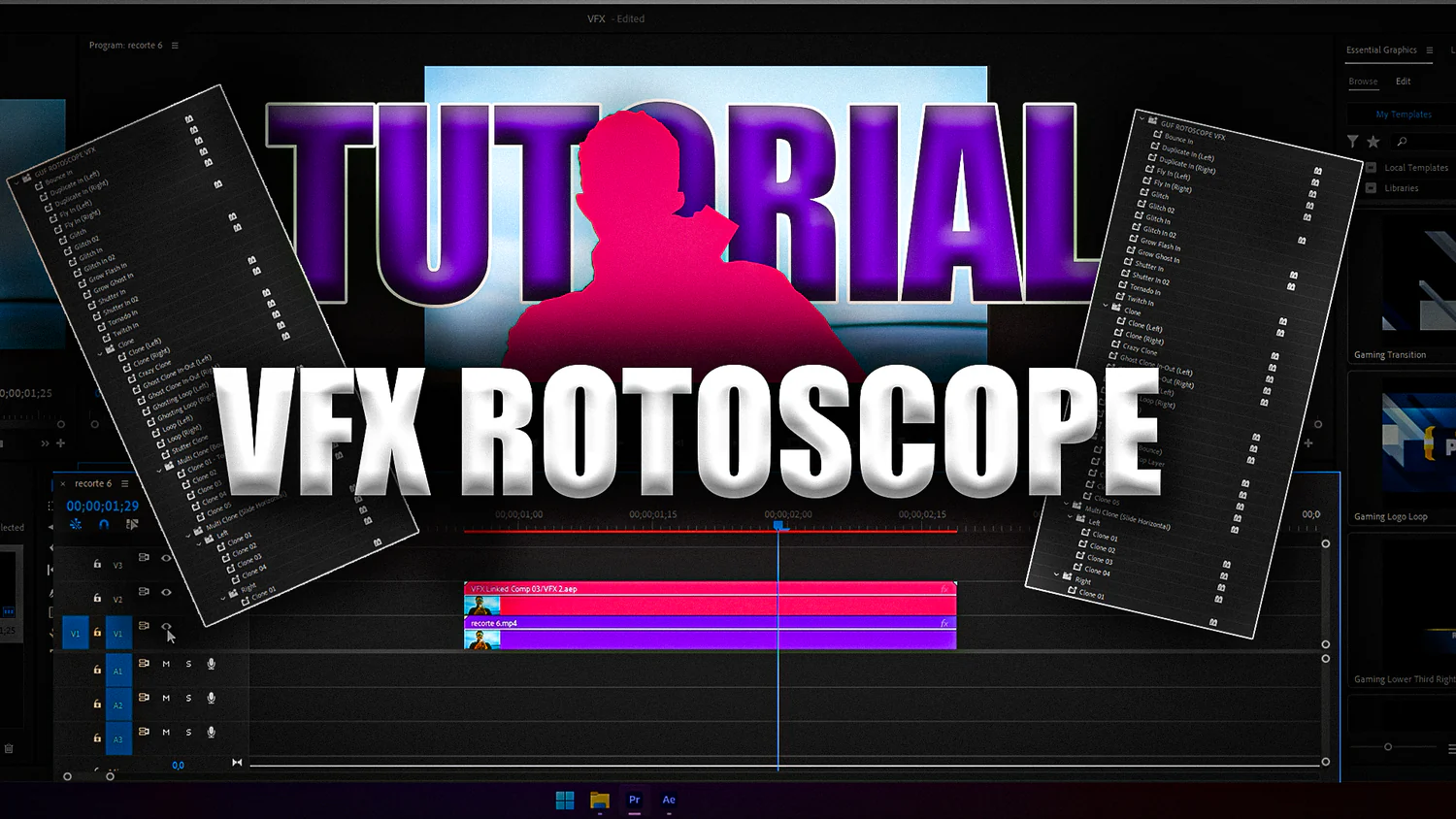This screenshot has width=1456, height=819.
Task: Switch to the Browse tab in Essential Graphics
Action: 1363,82
